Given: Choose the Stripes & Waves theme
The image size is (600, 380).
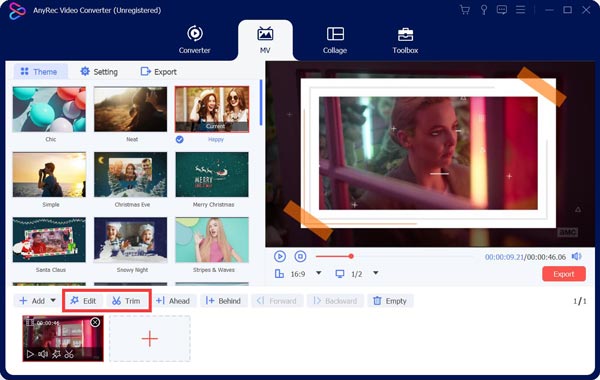Looking at the screenshot, I should 212,240.
